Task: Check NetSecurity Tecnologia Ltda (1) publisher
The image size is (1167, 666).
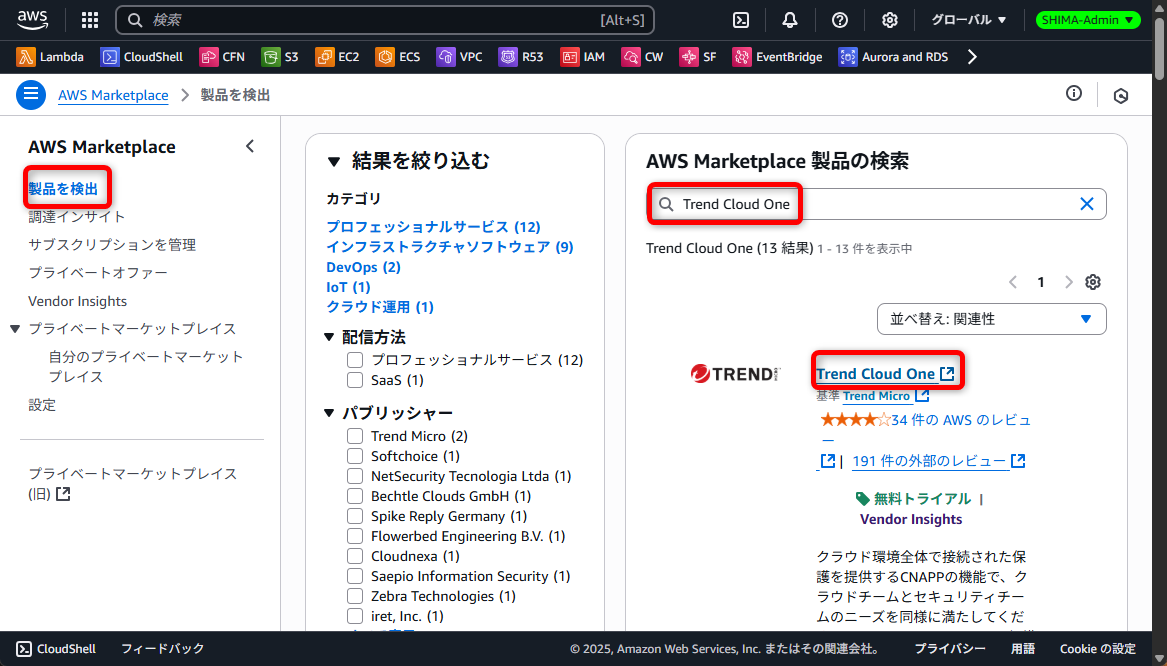Action: pyautogui.click(x=355, y=476)
